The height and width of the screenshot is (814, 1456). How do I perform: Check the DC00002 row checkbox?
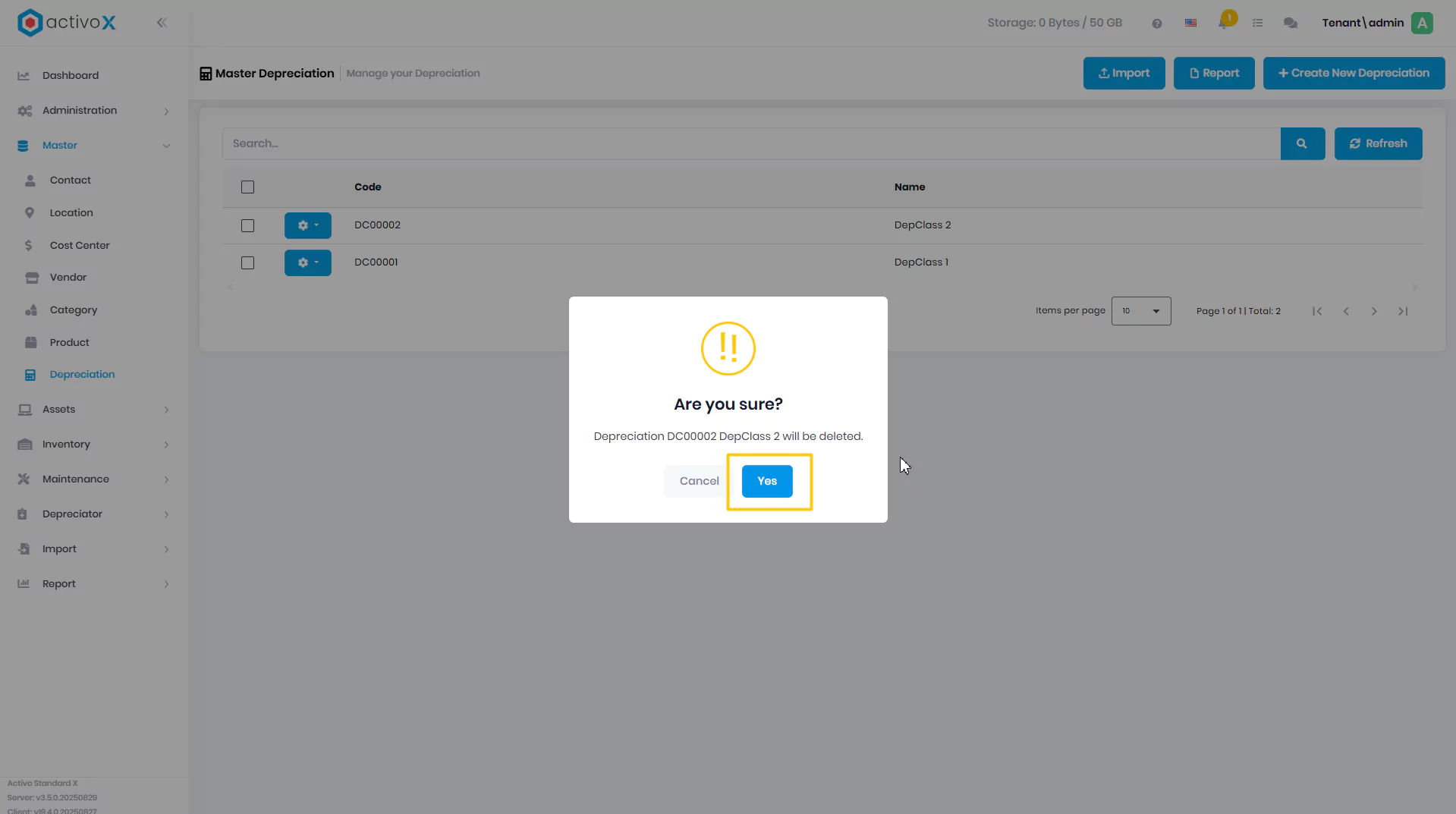[247, 225]
